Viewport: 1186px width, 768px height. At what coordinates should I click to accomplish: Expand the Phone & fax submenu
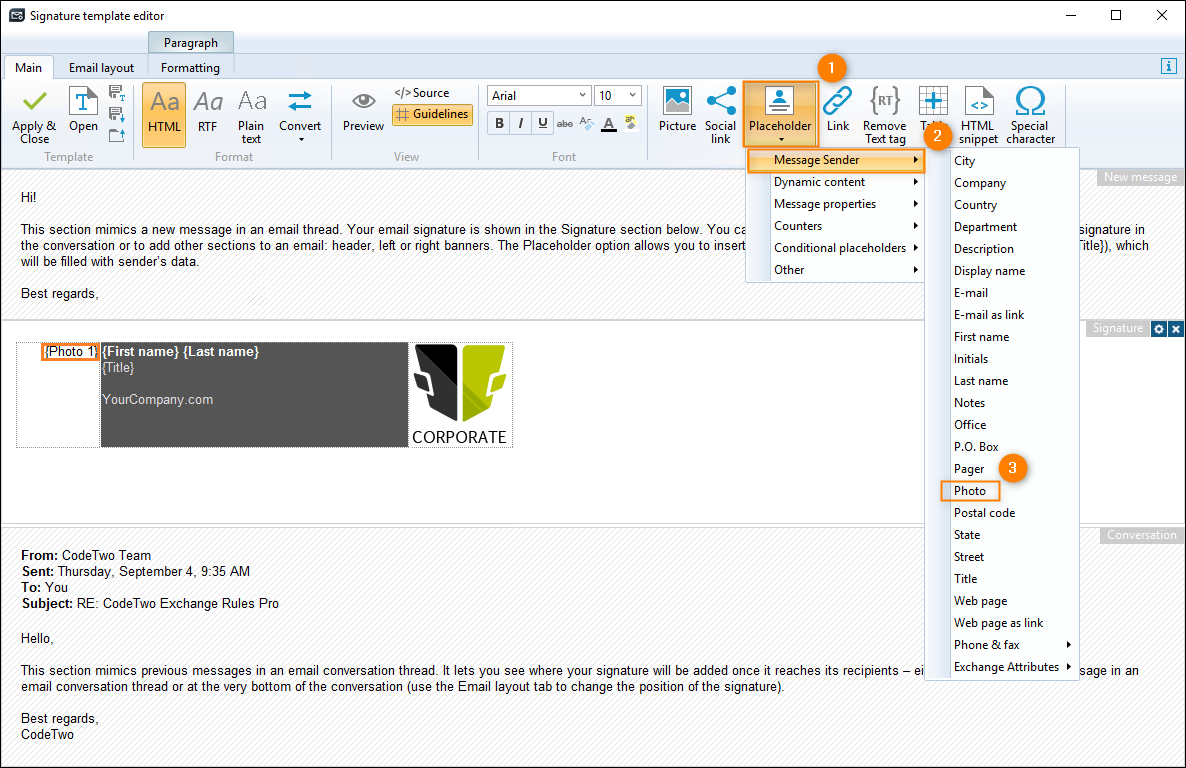coord(1002,645)
